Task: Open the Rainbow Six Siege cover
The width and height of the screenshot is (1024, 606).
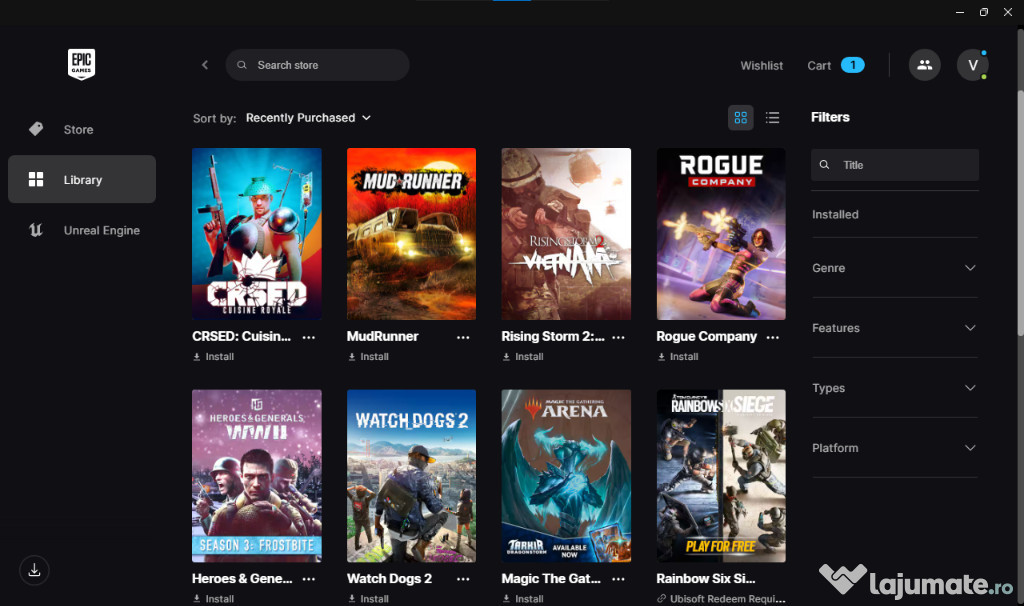Action: tap(721, 476)
